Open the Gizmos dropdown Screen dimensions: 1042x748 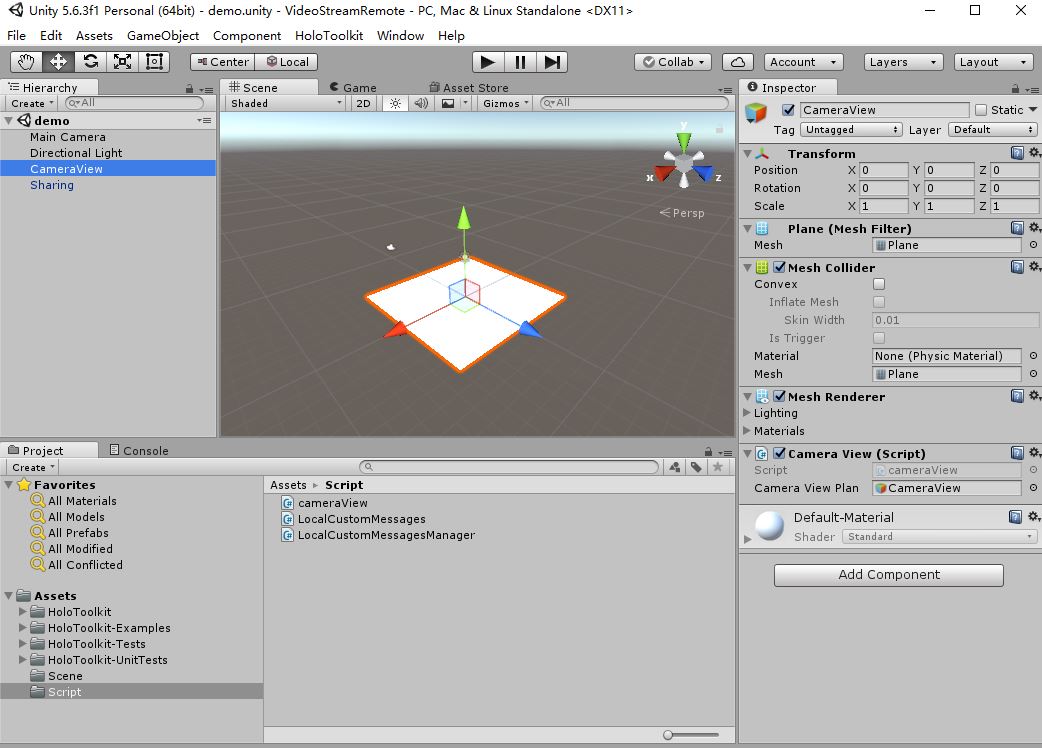pyautogui.click(x=505, y=103)
